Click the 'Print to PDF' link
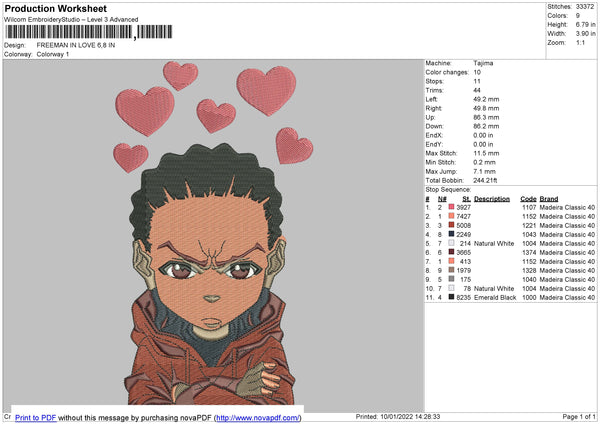 click(36, 417)
